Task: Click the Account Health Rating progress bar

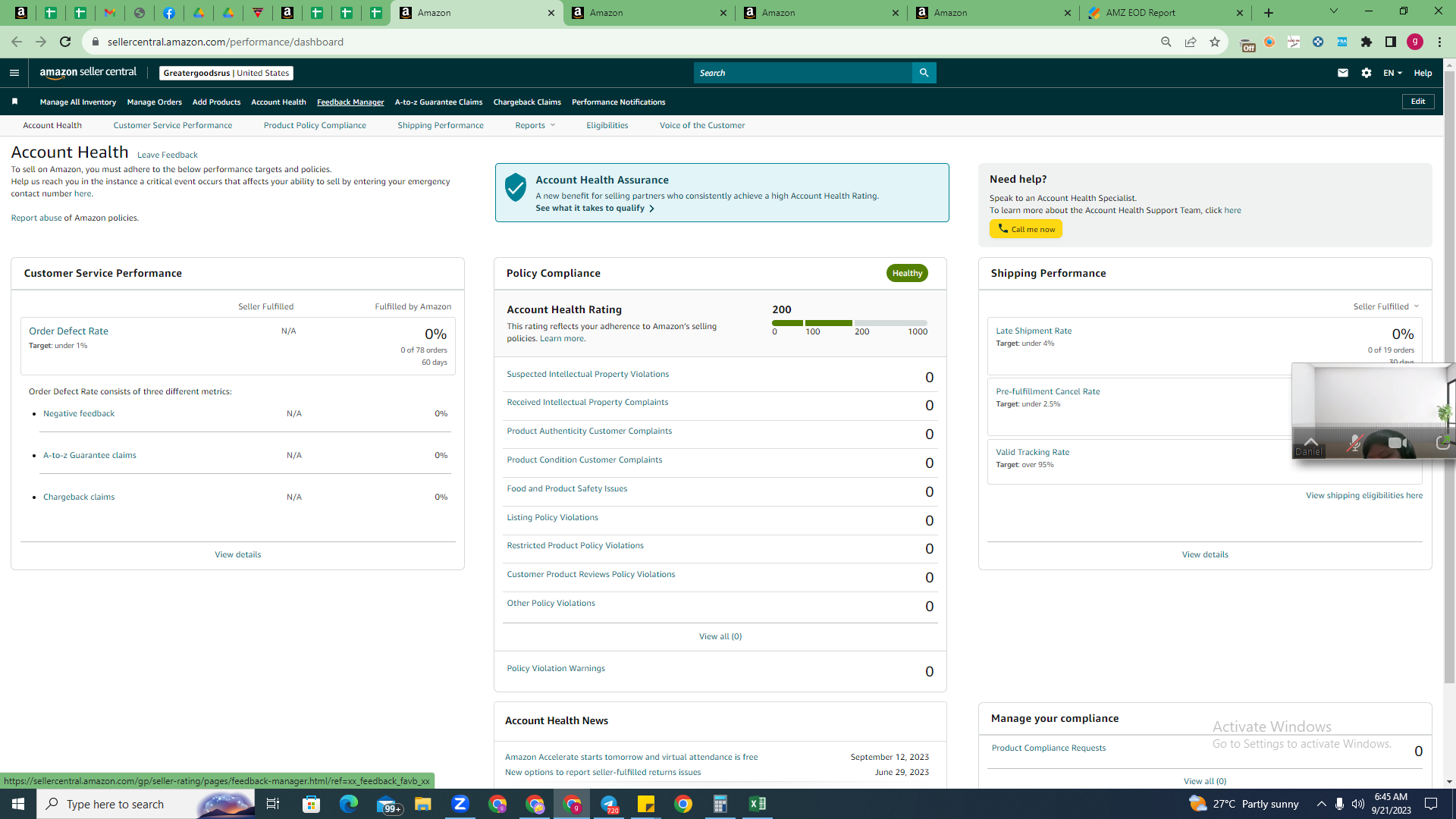Action: pyautogui.click(x=849, y=323)
